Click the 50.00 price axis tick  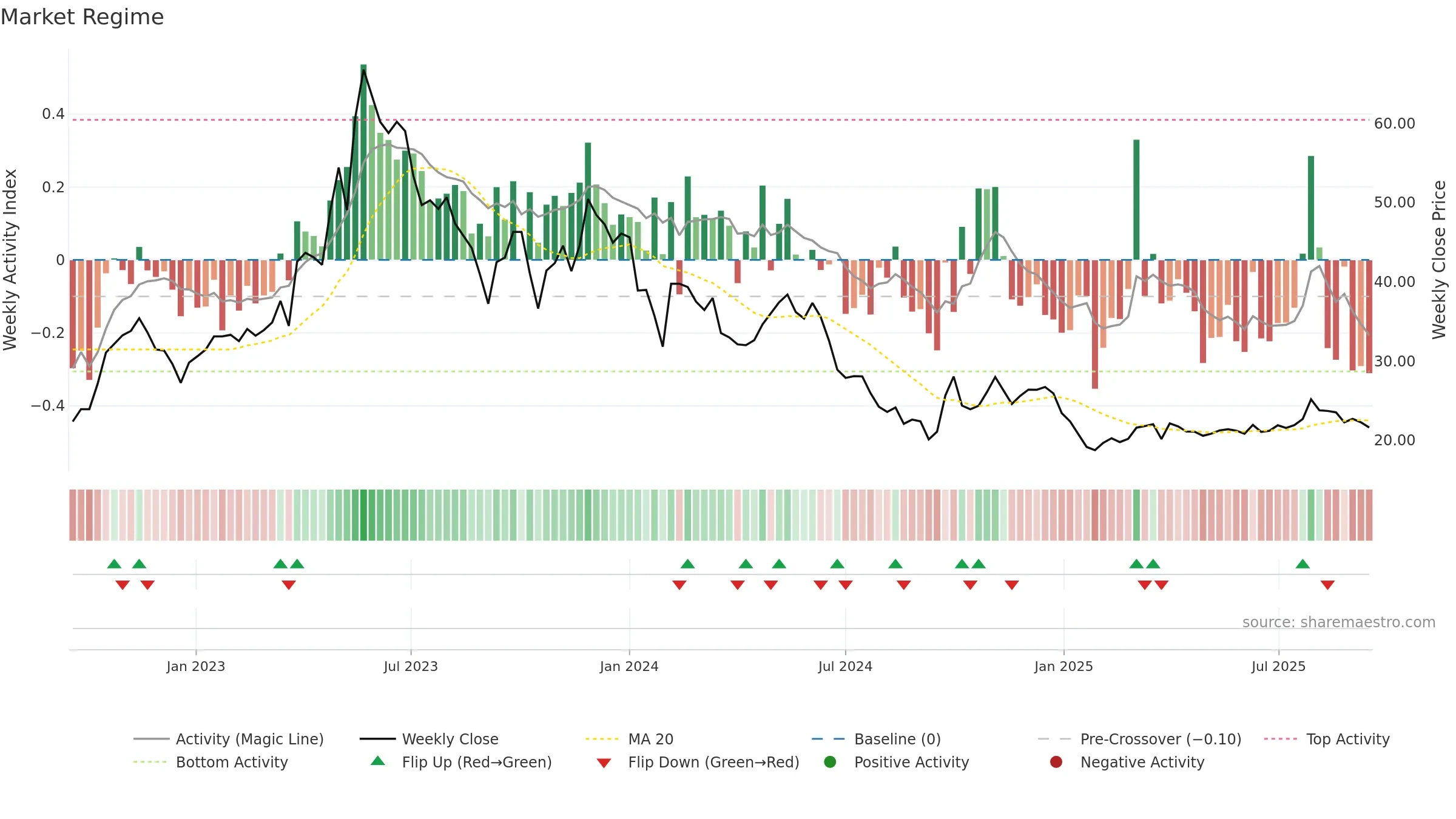click(x=1394, y=202)
